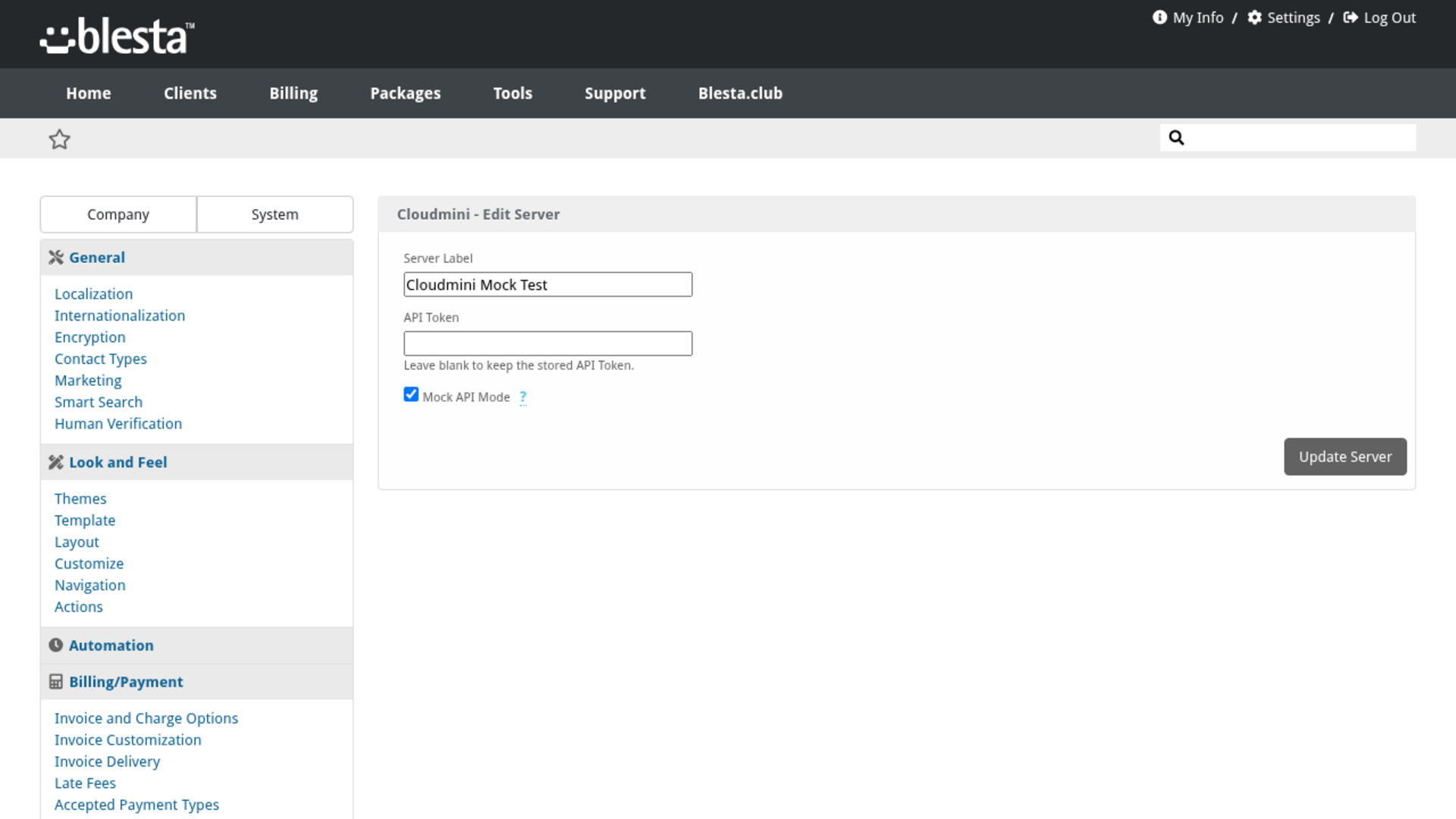Open Navigation settings
1456x819 pixels.
click(x=90, y=585)
